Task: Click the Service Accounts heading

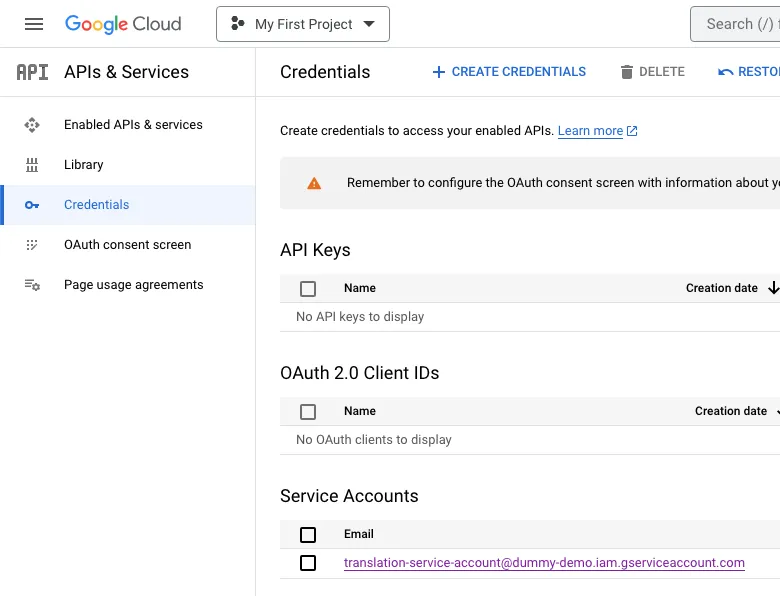Action: [x=349, y=496]
